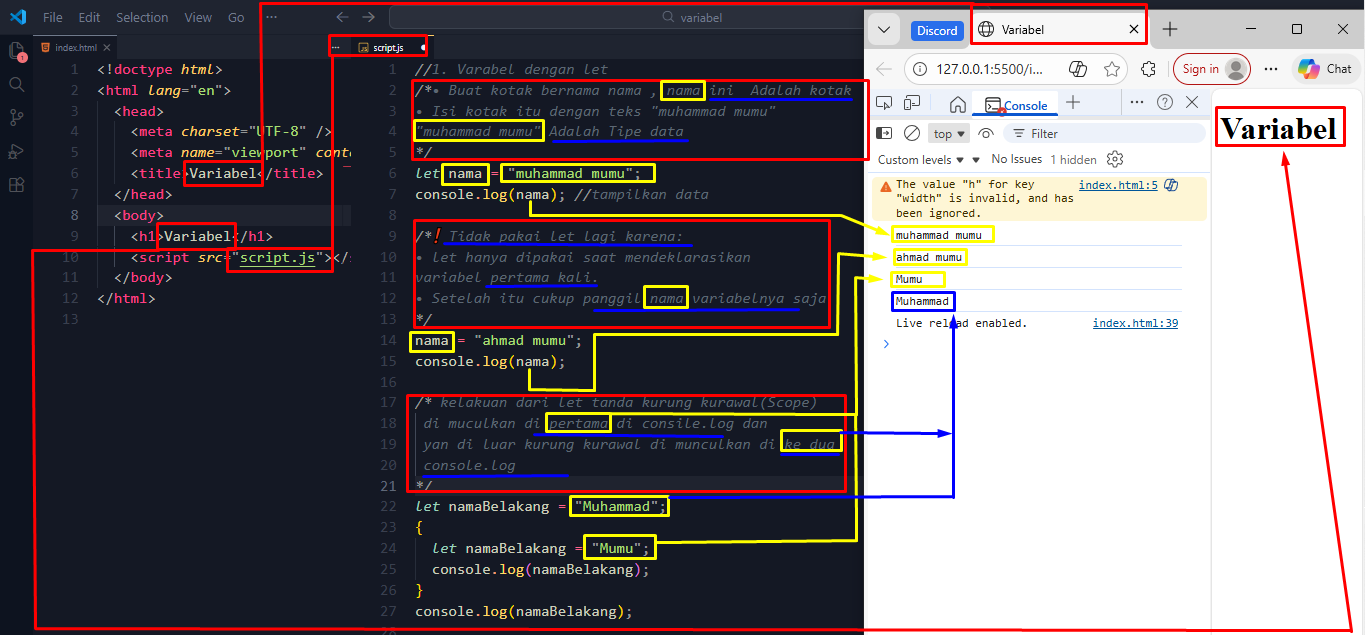Image resolution: width=1365 pixels, height=635 pixels.
Task: Toggle the console sidebar panel
Action: pyautogui.click(x=884, y=133)
